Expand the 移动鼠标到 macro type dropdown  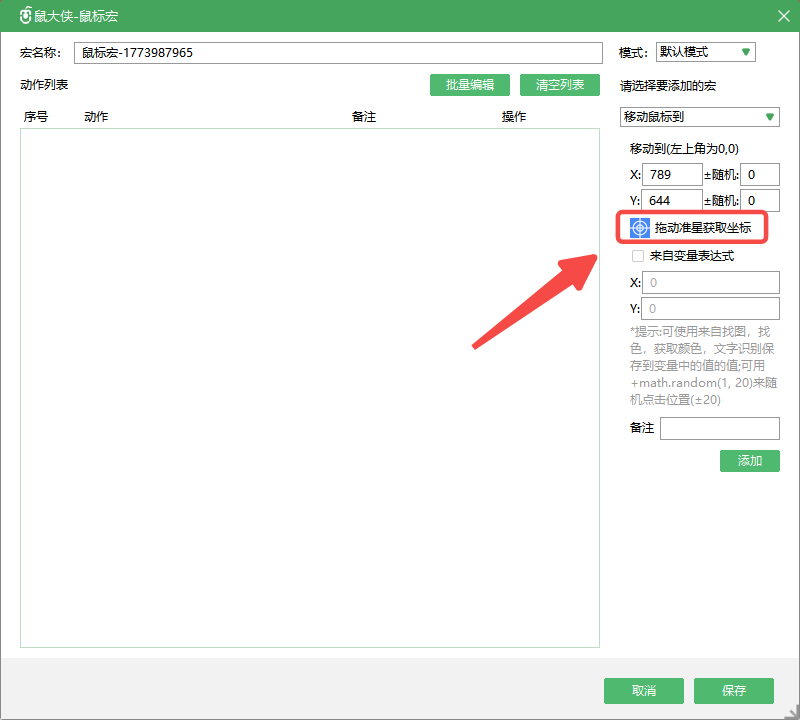[x=699, y=117]
